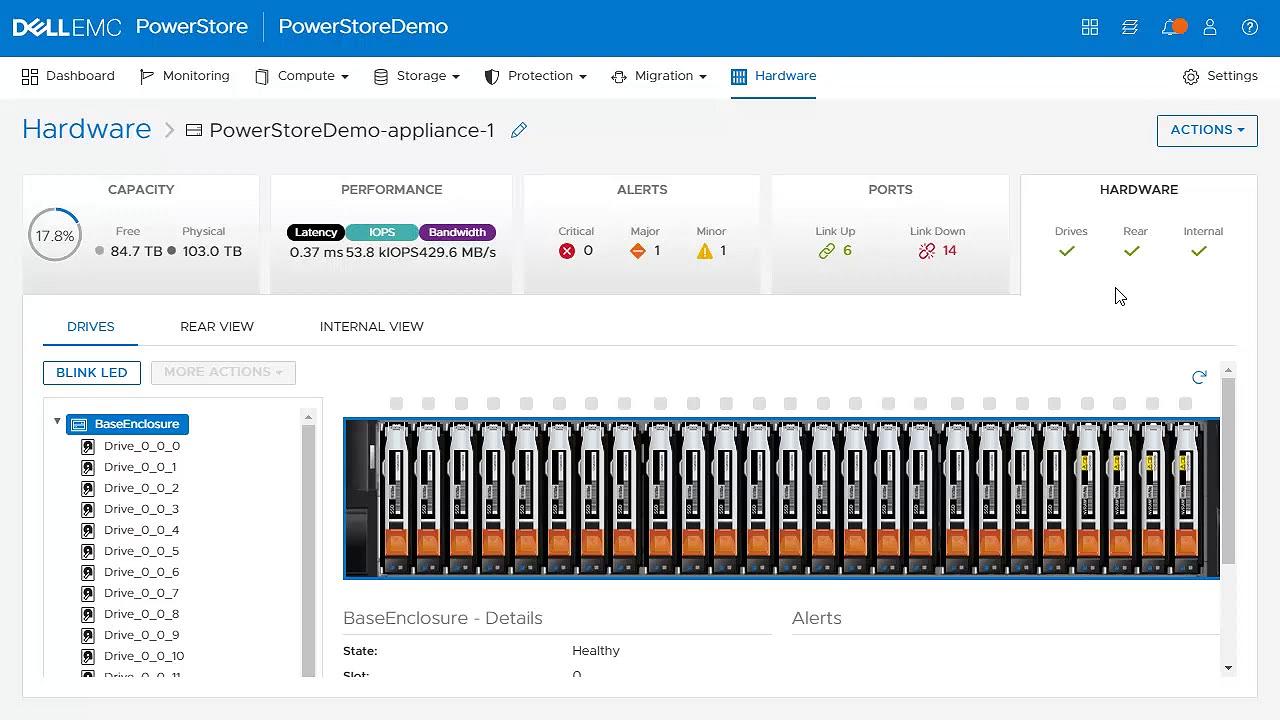Toggle the IOPS performance pill
The width and height of the screenshot is (1280, 720).
(382, 232)
